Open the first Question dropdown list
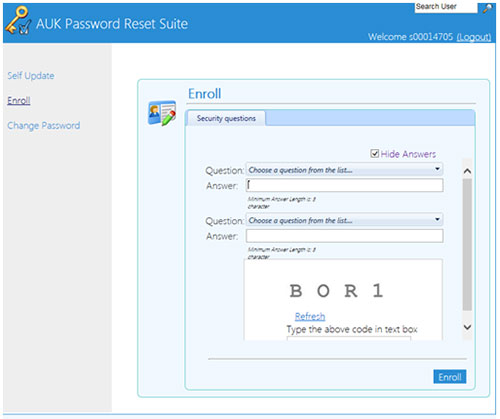500x419 pixels. click(x=344, y=170)
